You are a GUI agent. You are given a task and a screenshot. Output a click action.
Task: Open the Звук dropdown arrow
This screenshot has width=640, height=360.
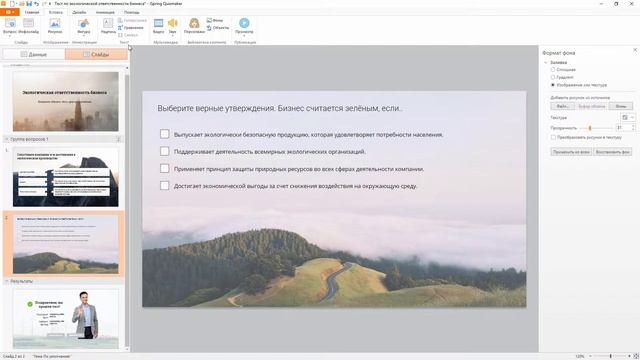[x=173, y=36]
